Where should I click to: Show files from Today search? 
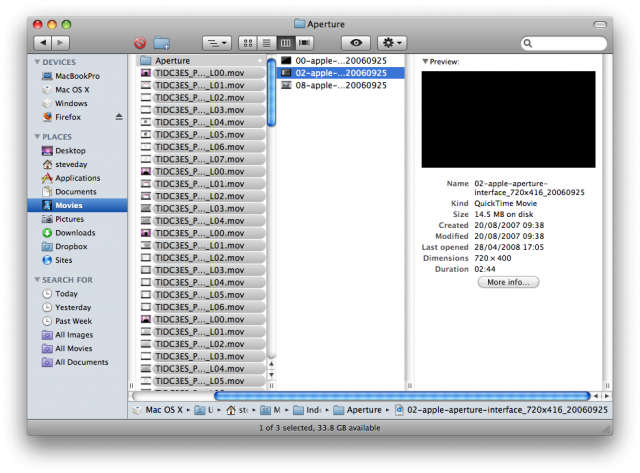click(77, 294)
